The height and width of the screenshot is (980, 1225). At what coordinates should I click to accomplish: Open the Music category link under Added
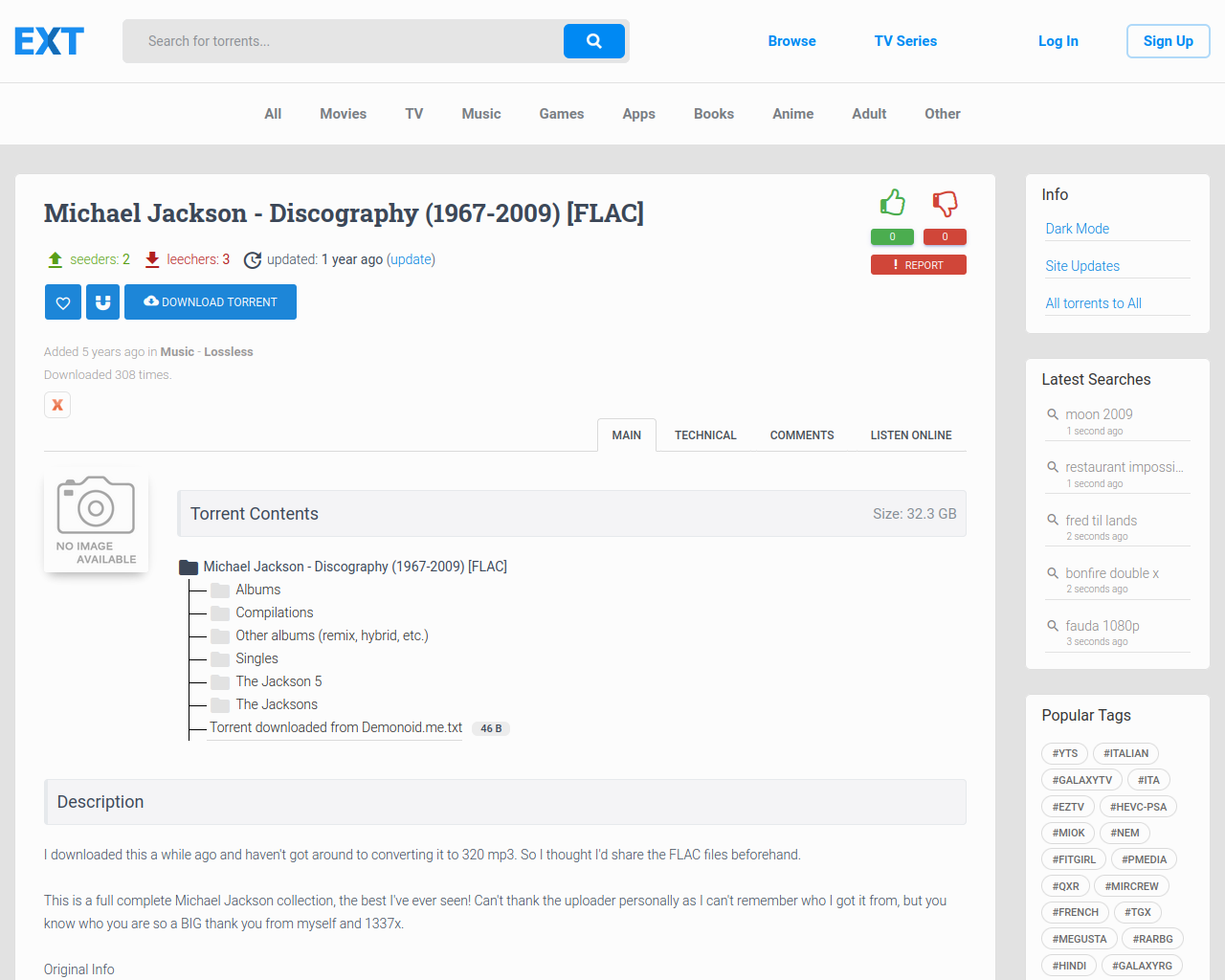pyautogui.click(x=177, y=352)
